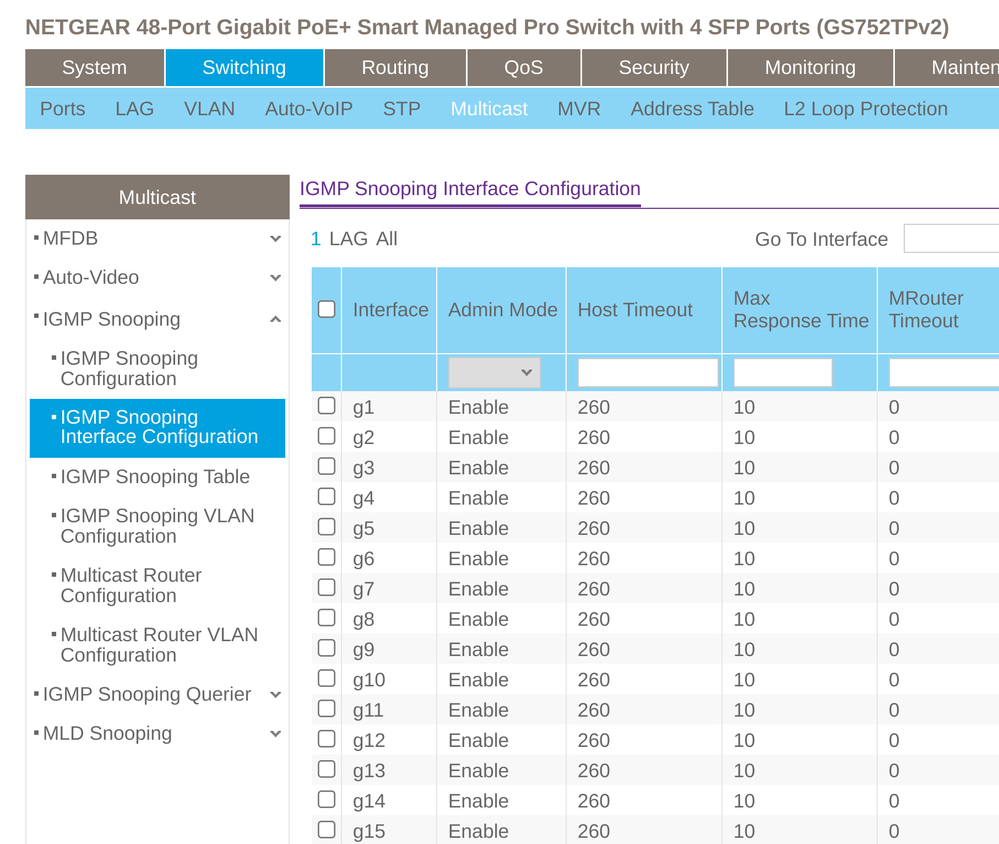Collapse the IGMP Snooping sidebar section
Viewport: 999px width, 844px height.
click(275, 320)
